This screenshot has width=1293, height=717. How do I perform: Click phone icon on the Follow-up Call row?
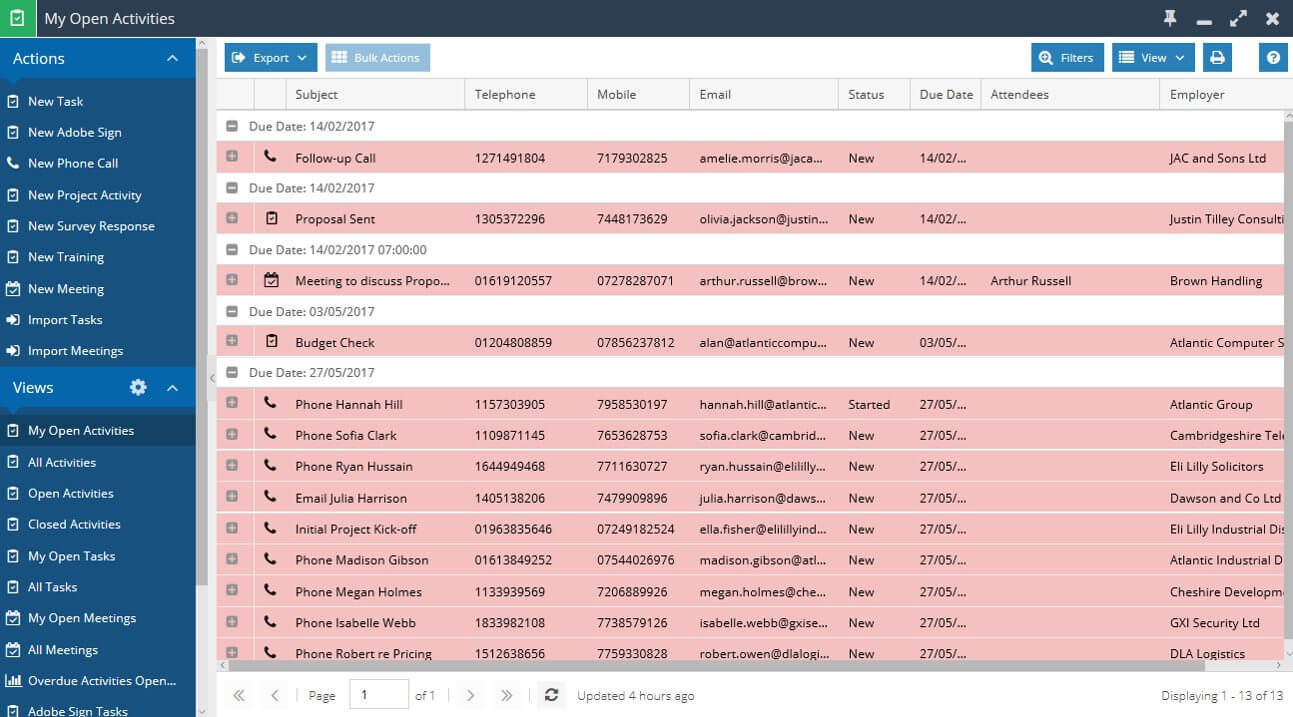coord(270,157)
